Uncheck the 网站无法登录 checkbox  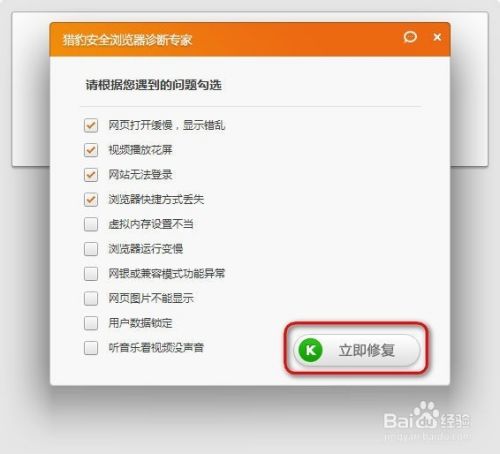tap(91, 175)
